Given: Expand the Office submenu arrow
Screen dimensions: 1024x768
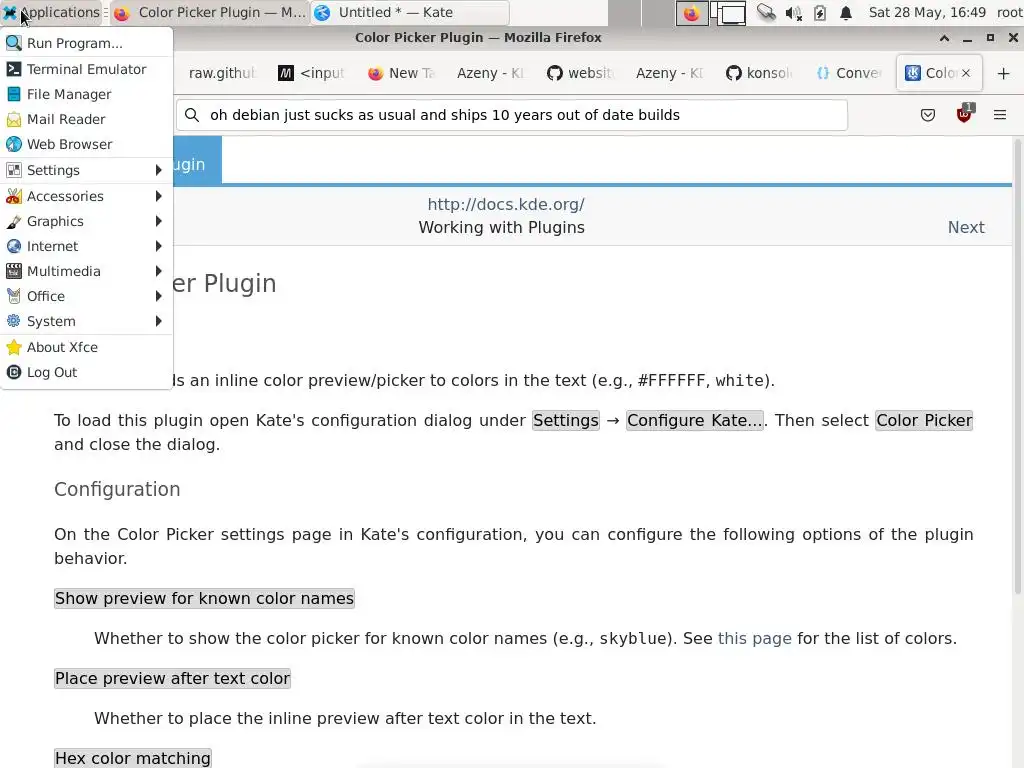Looking at the screenshot, I should click(159, 296).
